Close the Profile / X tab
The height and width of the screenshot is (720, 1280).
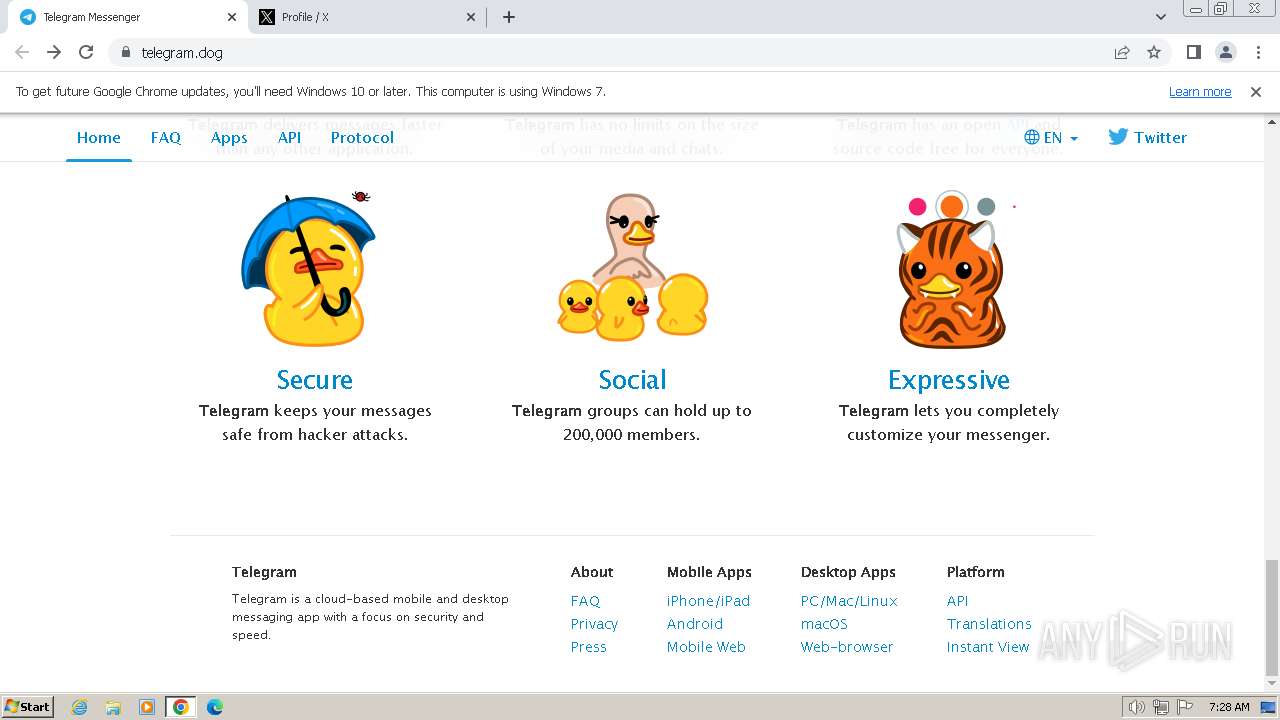[x=472, y=17]
